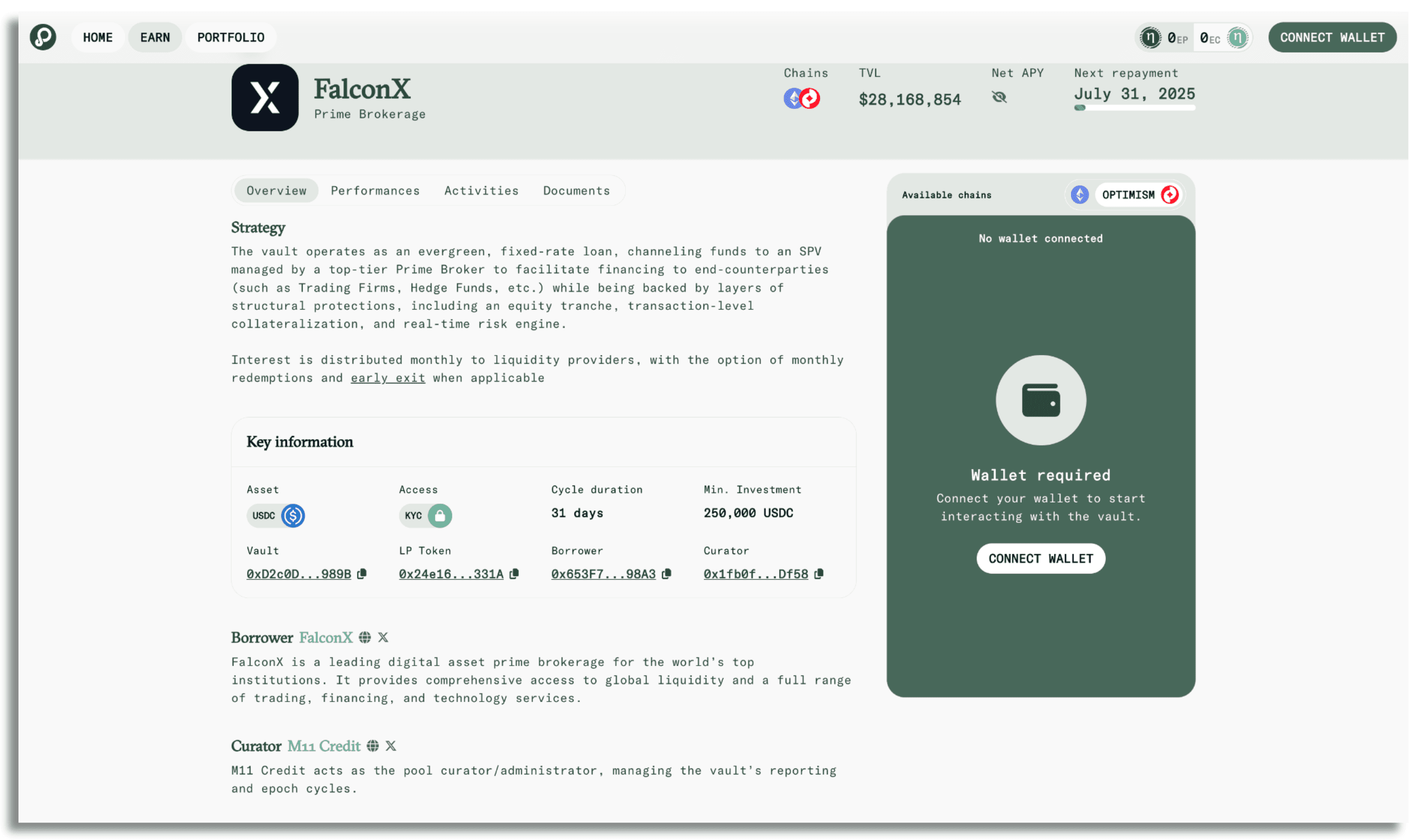Click the EC credits coin icon
Screen dimensions: 1420x840
(x=1238, y=38)
